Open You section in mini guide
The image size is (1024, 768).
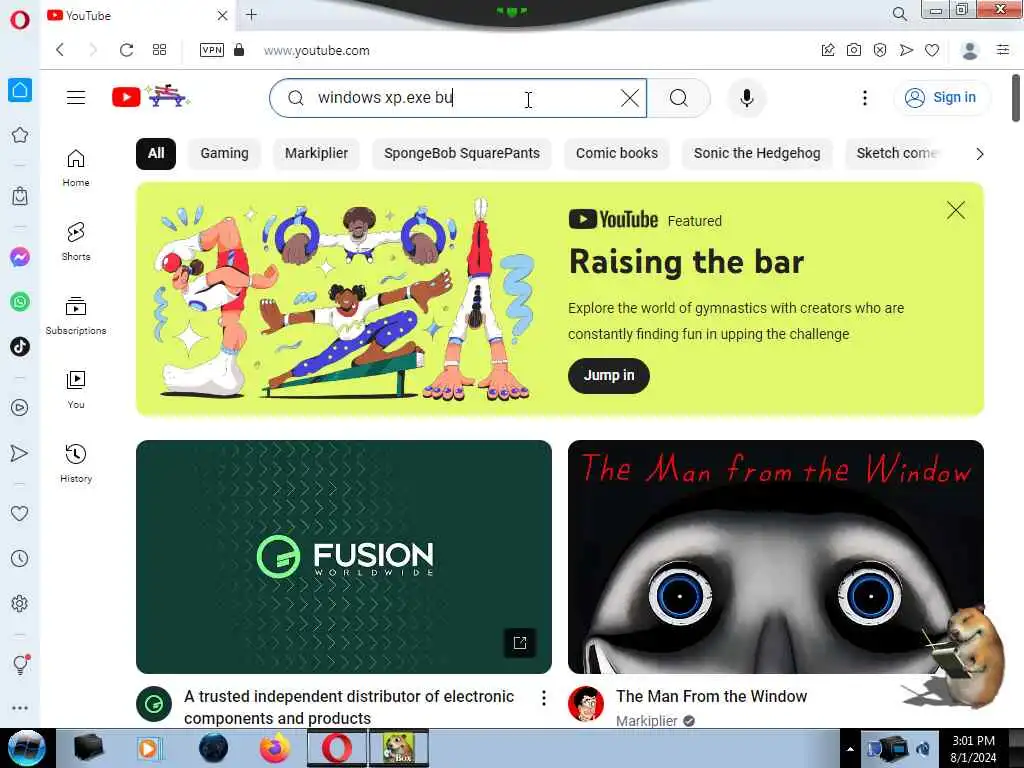[76, 390]
